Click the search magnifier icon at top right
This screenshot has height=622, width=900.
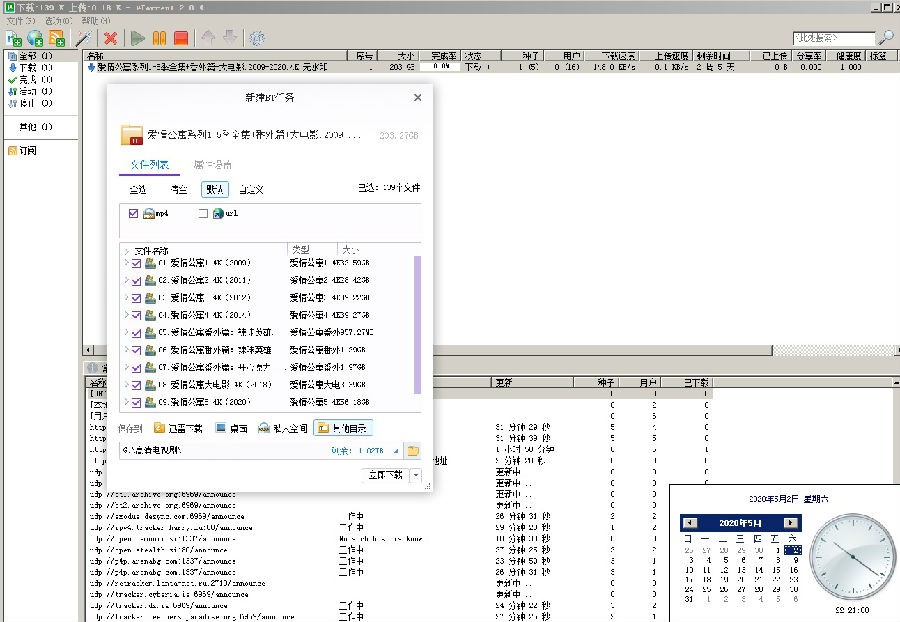click(886, 38)
